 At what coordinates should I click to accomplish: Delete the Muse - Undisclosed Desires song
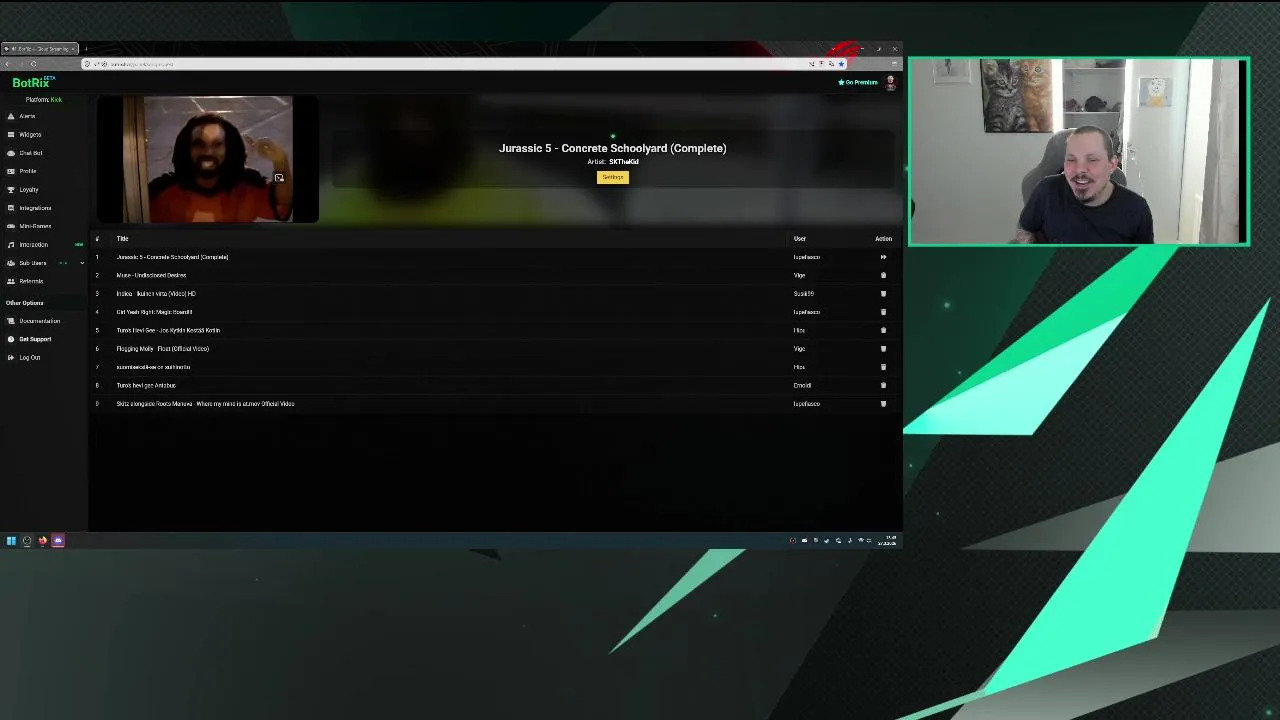point(883,275)
